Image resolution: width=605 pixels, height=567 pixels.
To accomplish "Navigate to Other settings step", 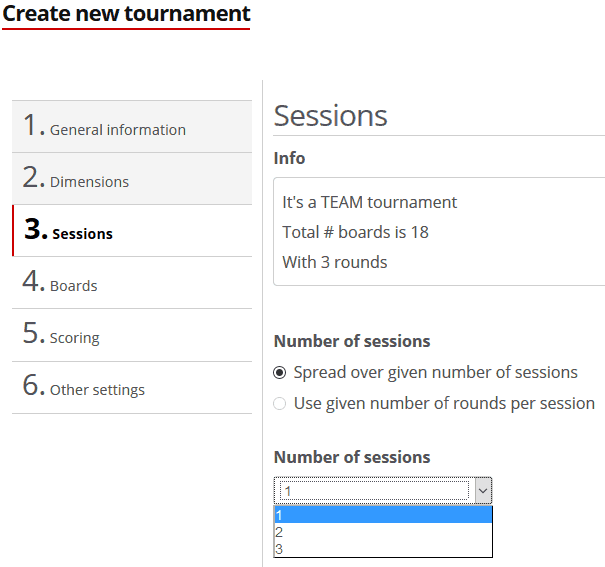I will 97,389.
